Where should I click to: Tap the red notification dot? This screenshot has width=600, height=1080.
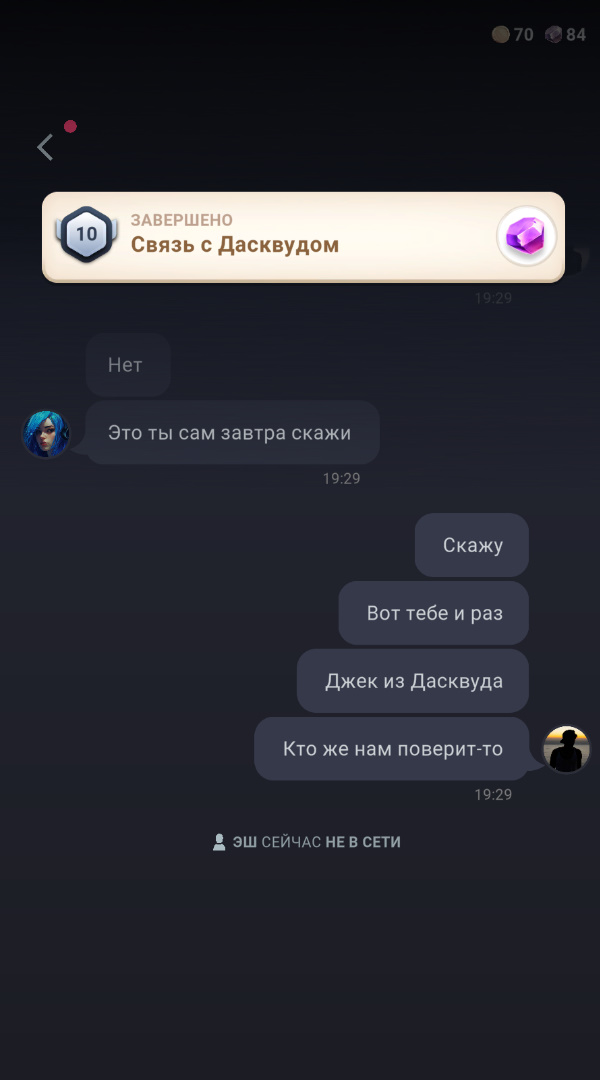click(x=70, y=127)
